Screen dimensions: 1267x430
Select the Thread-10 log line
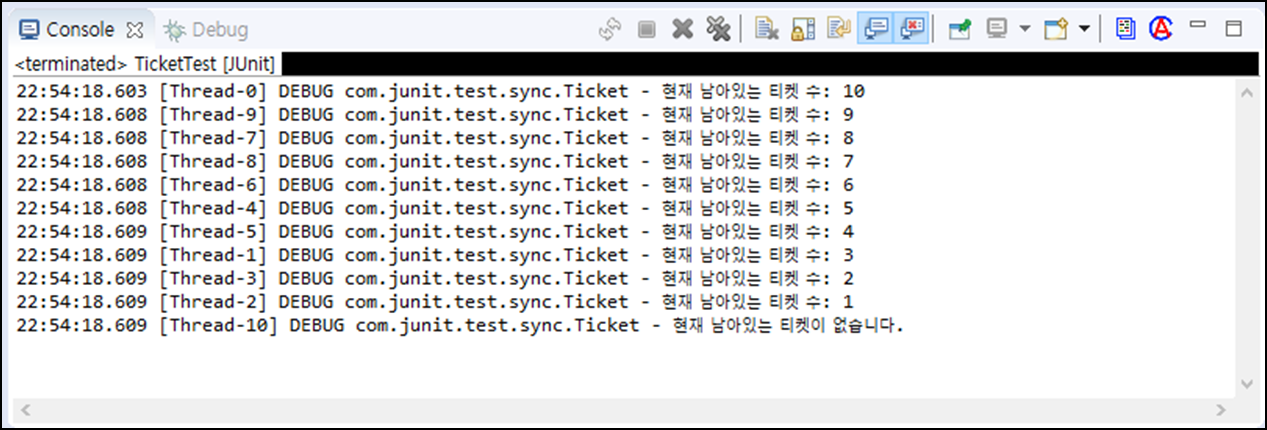pyautogui.click(x=460, y=325)
